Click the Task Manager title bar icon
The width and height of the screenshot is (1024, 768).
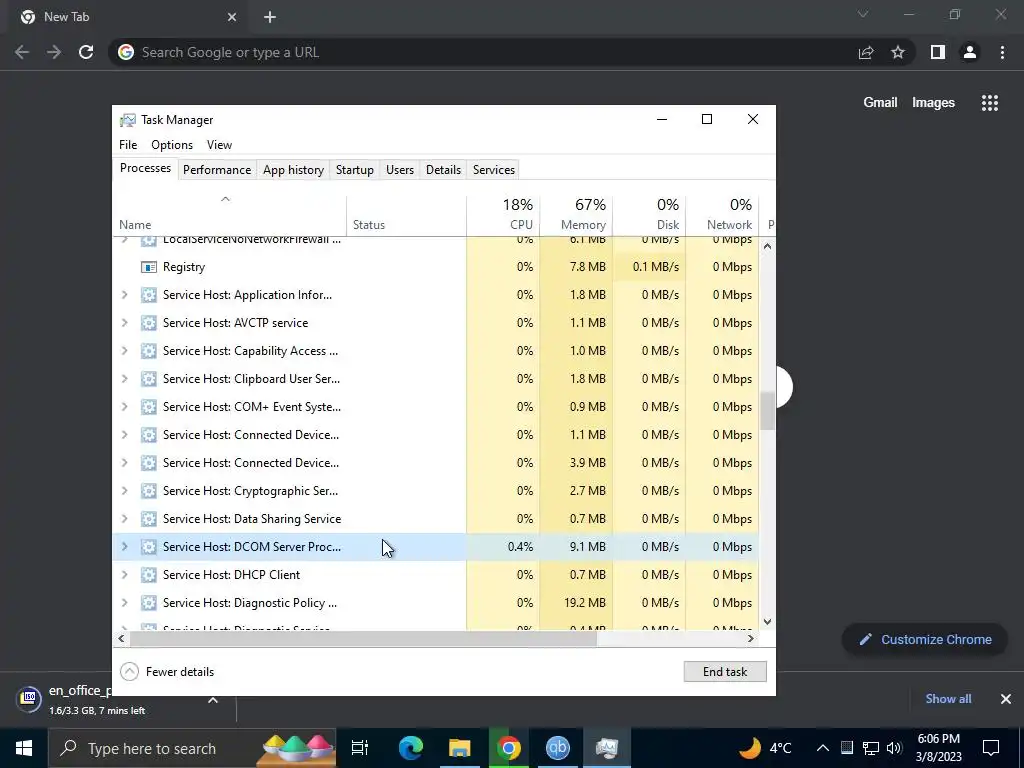click(128, 120)
